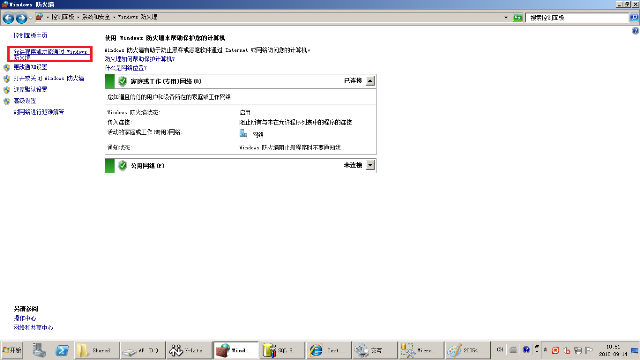Viewport: 640px width, 360px height.
Task: Click the 未连接 status text
Action: click(353, 165)
